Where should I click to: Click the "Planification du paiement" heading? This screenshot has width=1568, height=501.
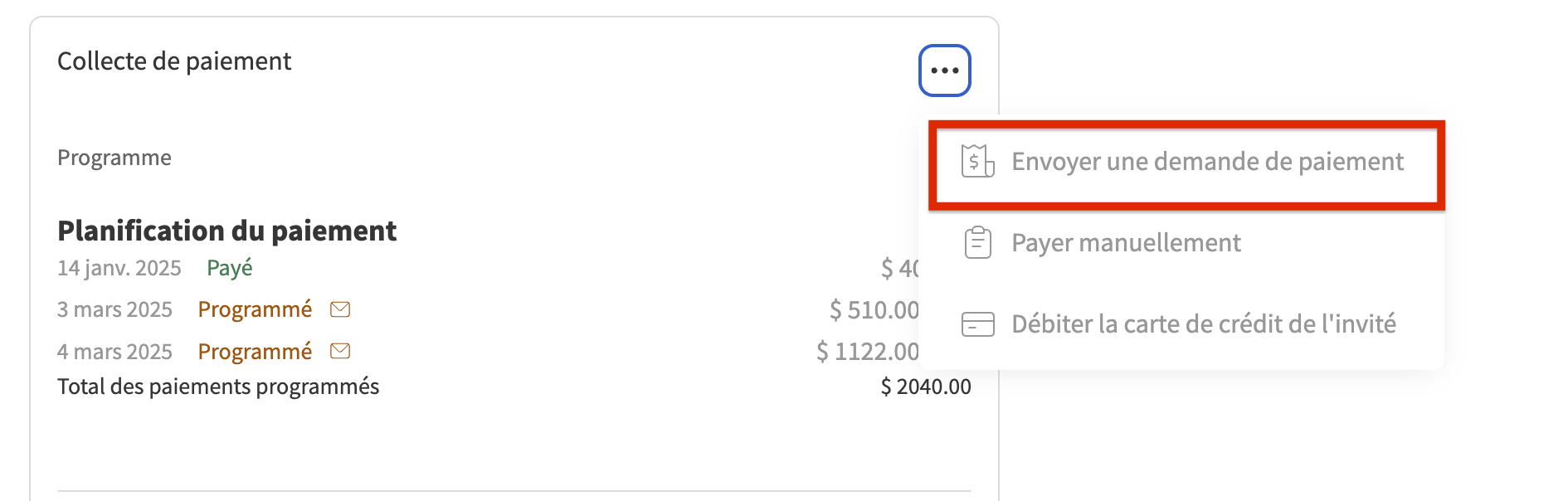click(226, 231)
